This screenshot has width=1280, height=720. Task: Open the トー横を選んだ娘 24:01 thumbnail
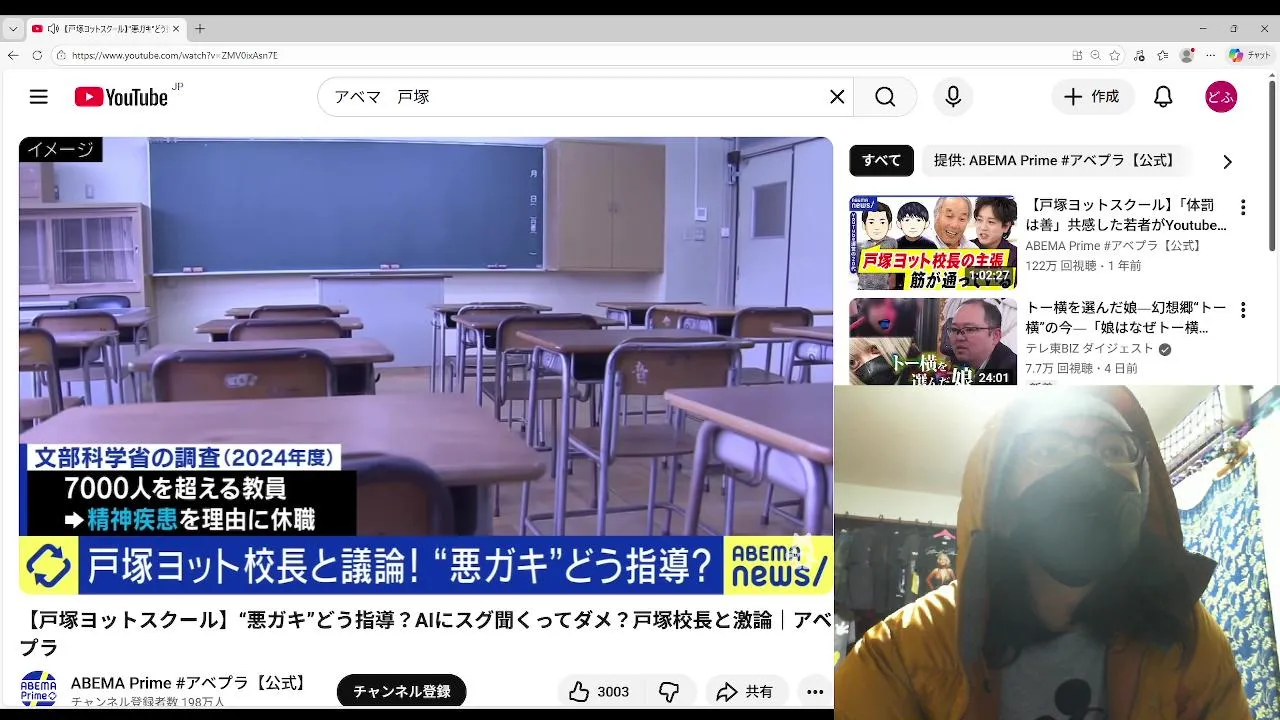coord(933,341)
